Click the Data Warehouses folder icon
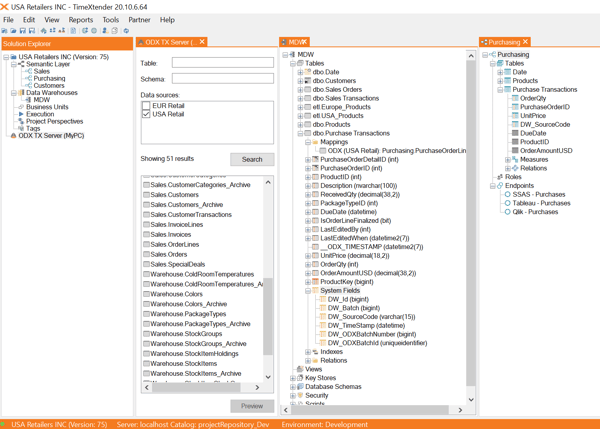Viewport: 600px width, 429px height. click(21, 93)
